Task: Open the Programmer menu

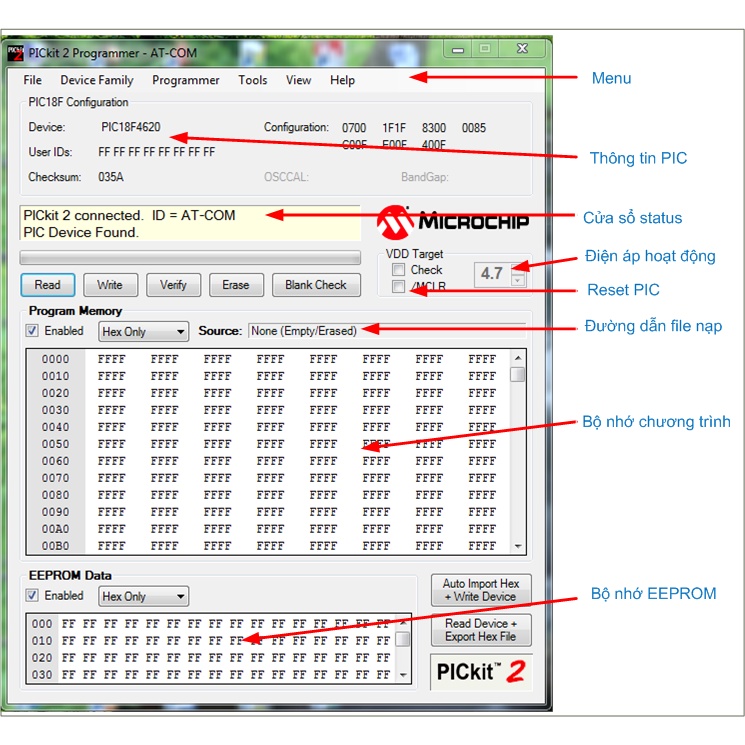Action: tap(185, 80)
